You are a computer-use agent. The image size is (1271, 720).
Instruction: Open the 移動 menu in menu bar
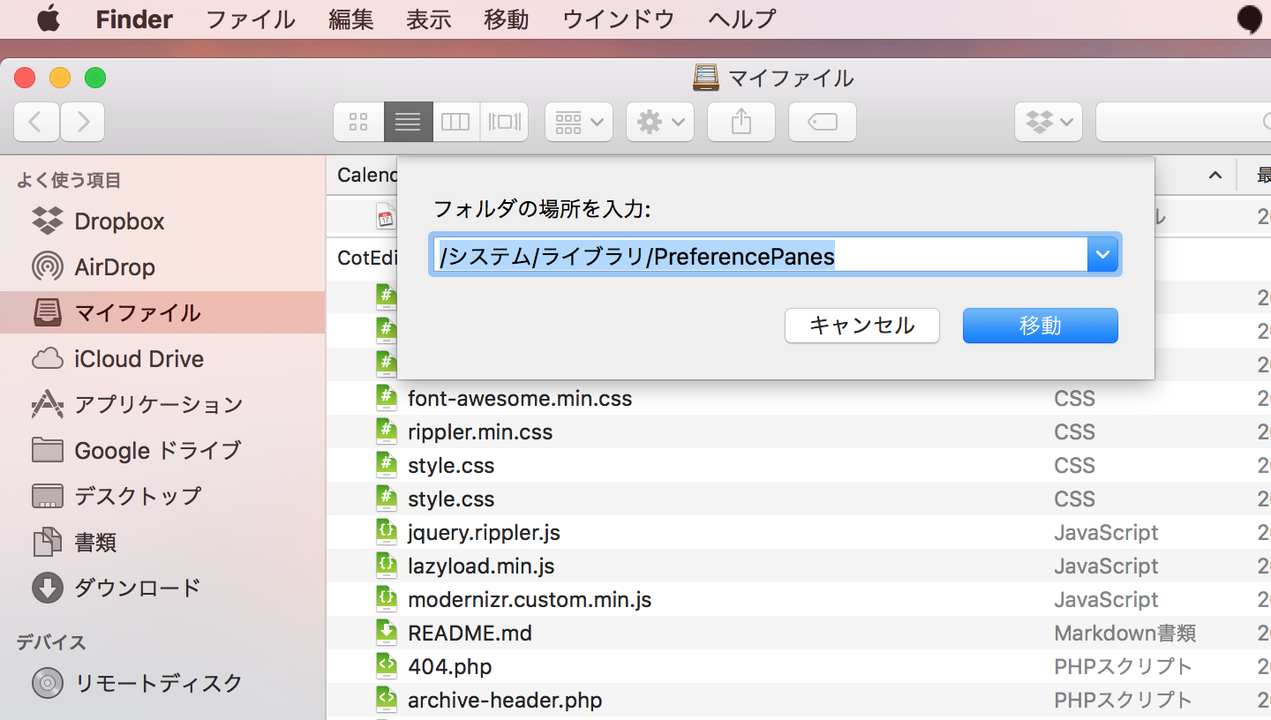click(507, 19)
